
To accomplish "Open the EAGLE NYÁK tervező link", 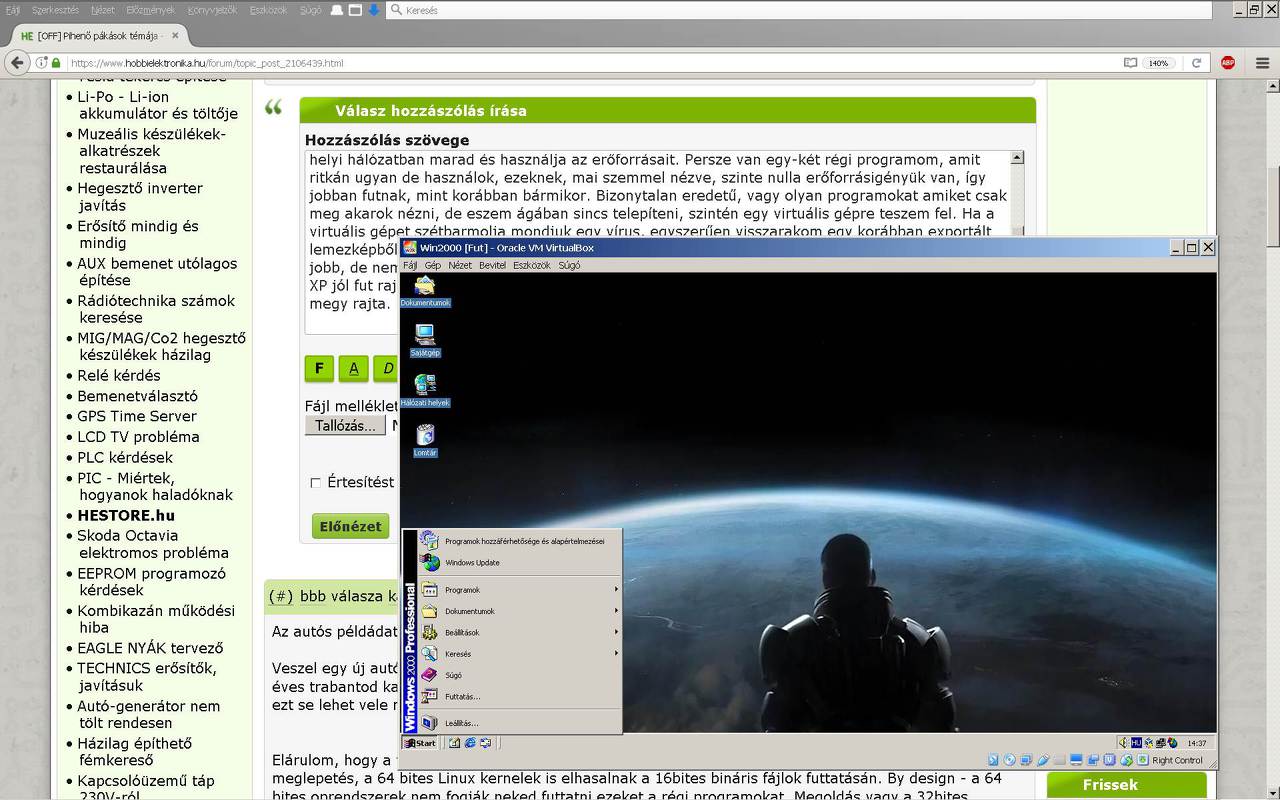I will pyautogui.click(x=150, y=648).
